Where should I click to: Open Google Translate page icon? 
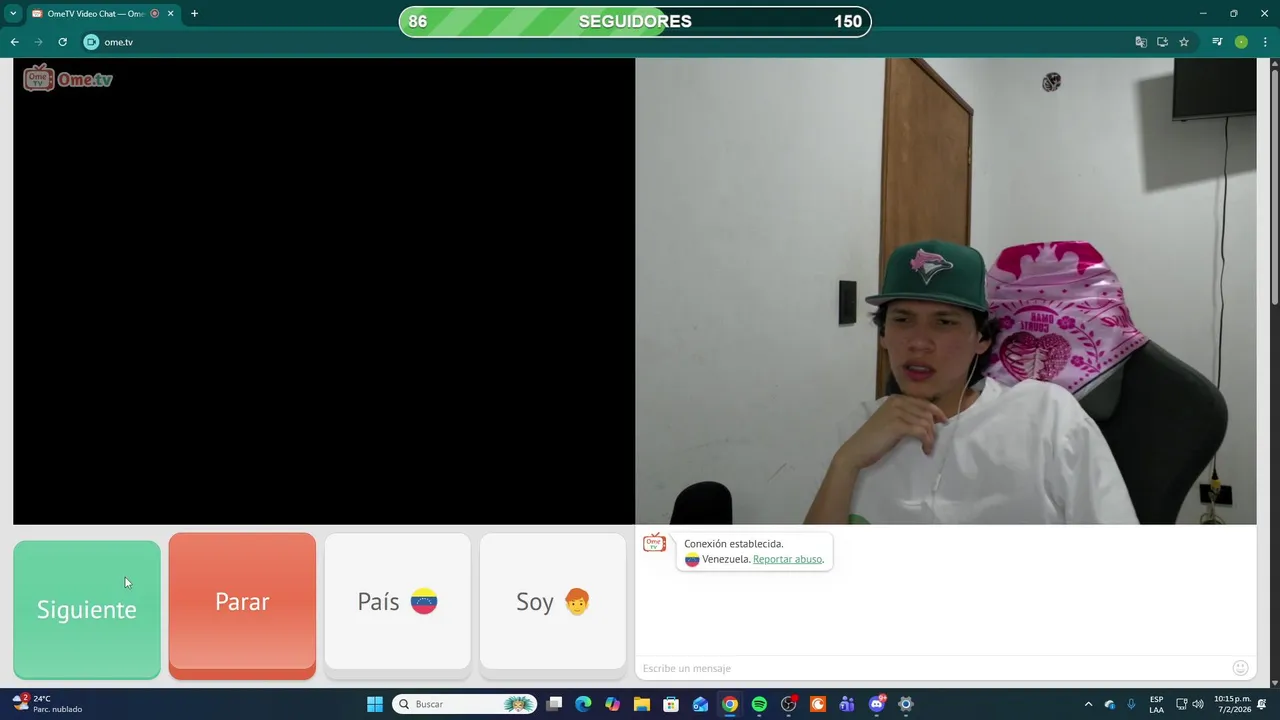point(1141,42)
